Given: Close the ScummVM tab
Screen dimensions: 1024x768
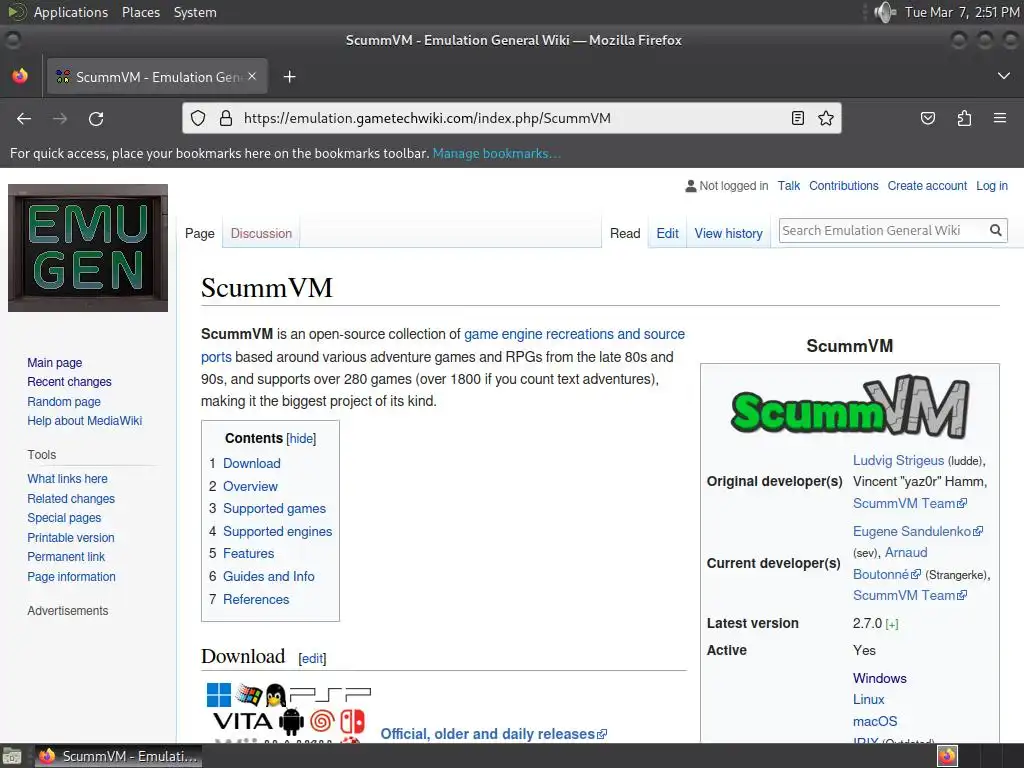Looking at the screenshot, I should point(252,76).
